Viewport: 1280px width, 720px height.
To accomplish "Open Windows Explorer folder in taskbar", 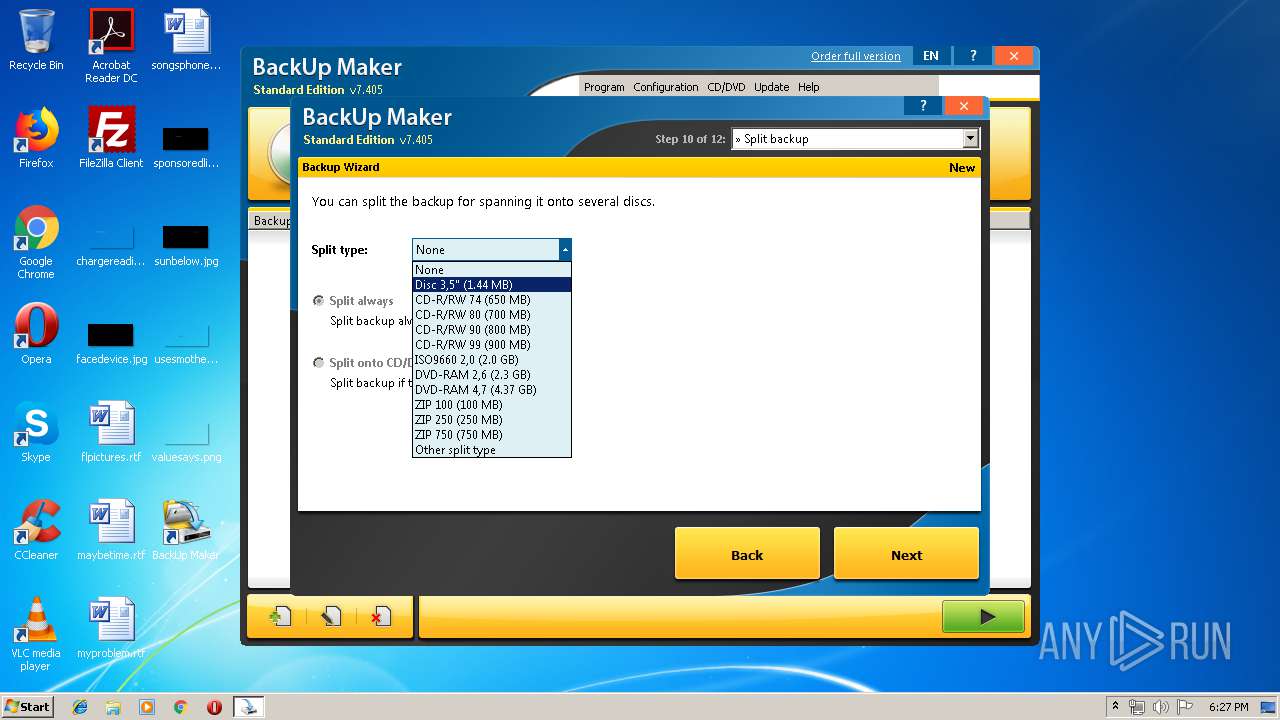I will point(113,707).
